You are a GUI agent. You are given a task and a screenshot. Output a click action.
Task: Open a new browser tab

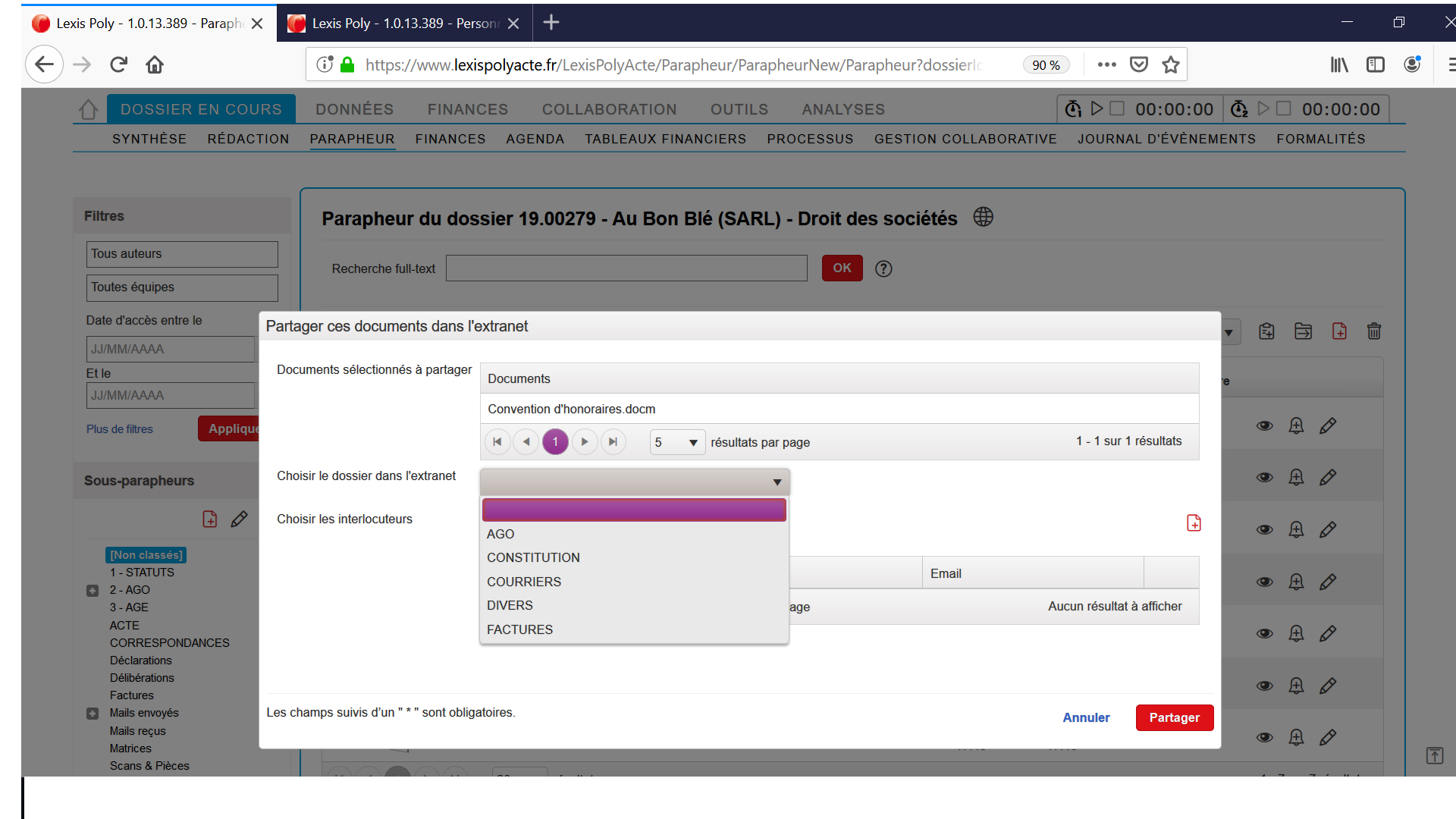point(551,23)
